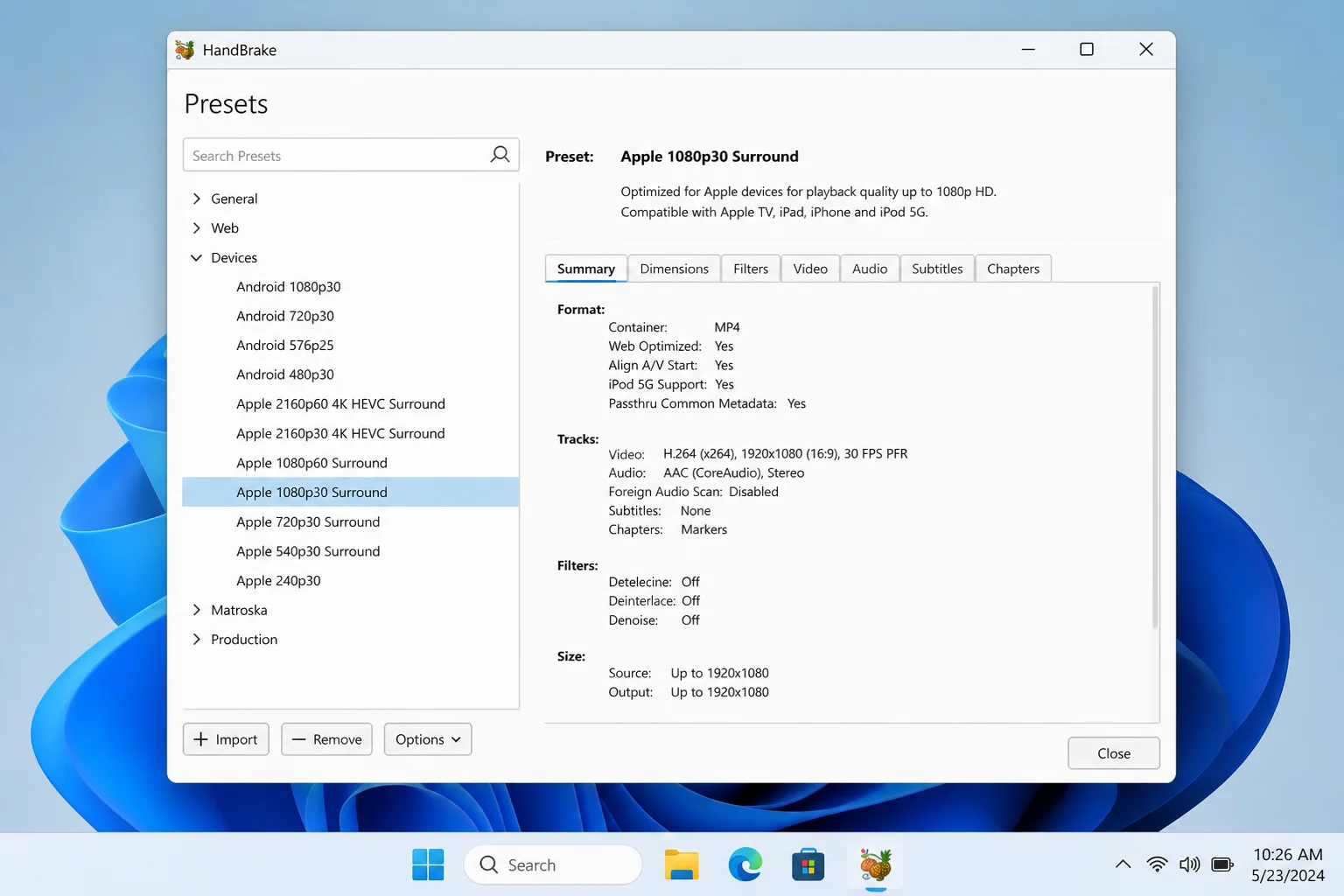Expand the Matroska preset category
The height and width of the screenshot is (896, 1344).
click(x=197, y=610)
